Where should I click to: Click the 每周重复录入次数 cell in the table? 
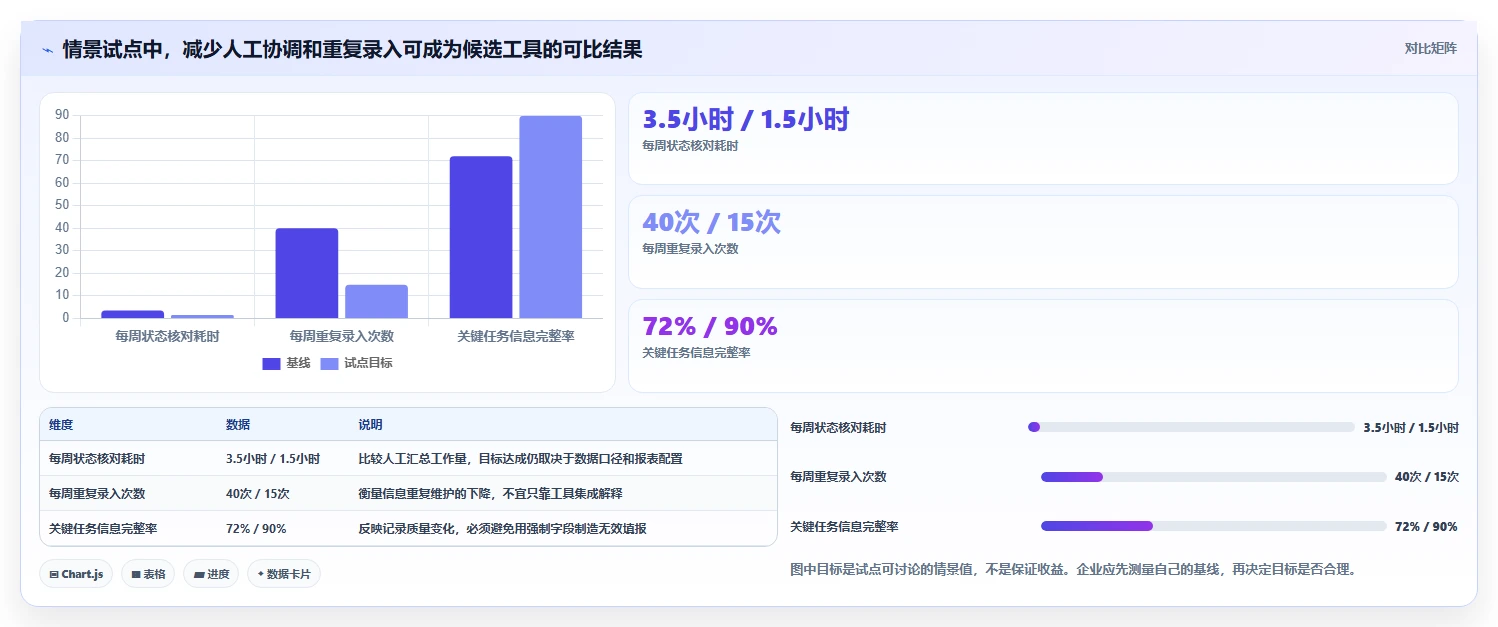point(97,494)
